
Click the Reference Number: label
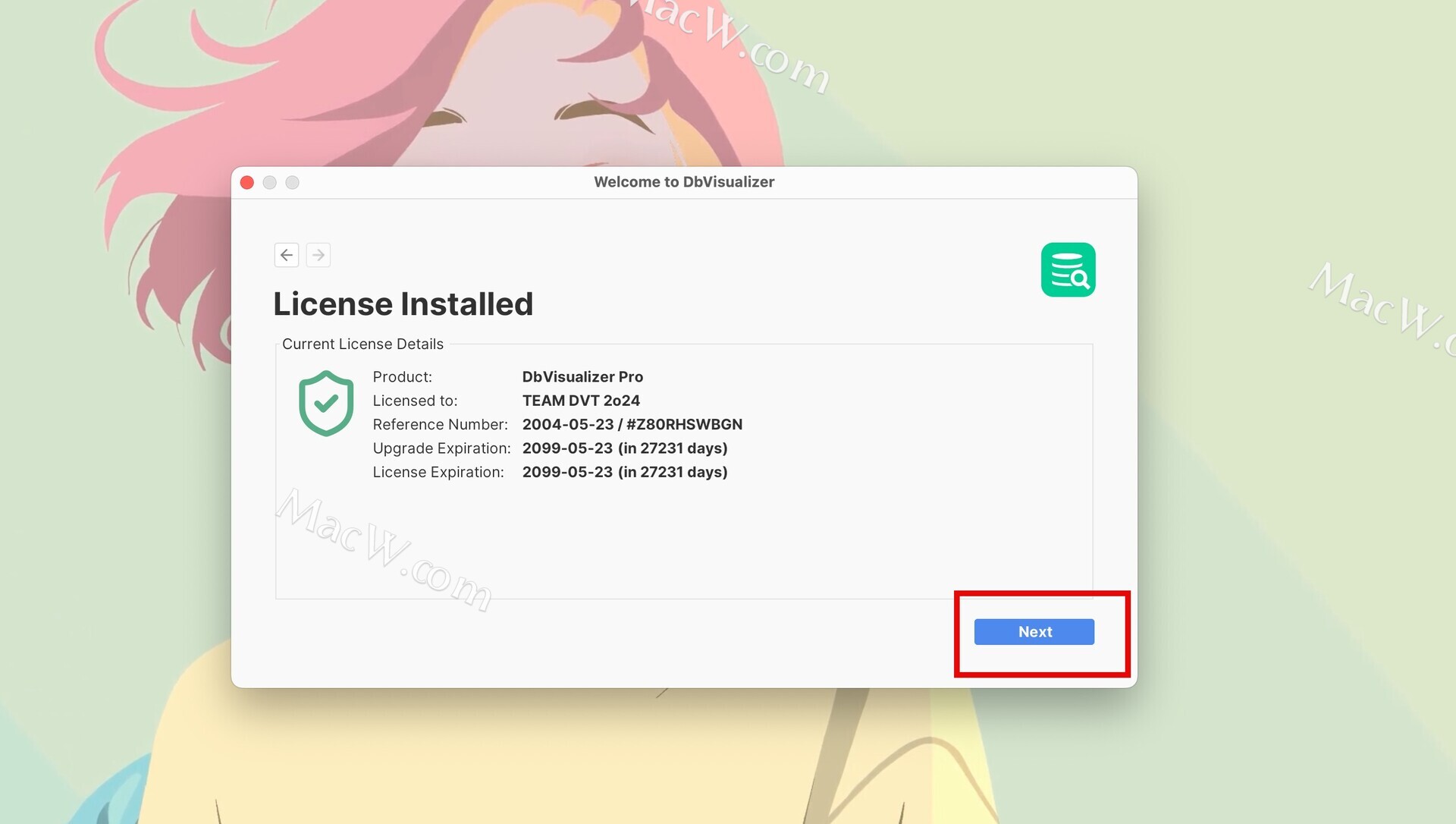[x=441, y=425]
